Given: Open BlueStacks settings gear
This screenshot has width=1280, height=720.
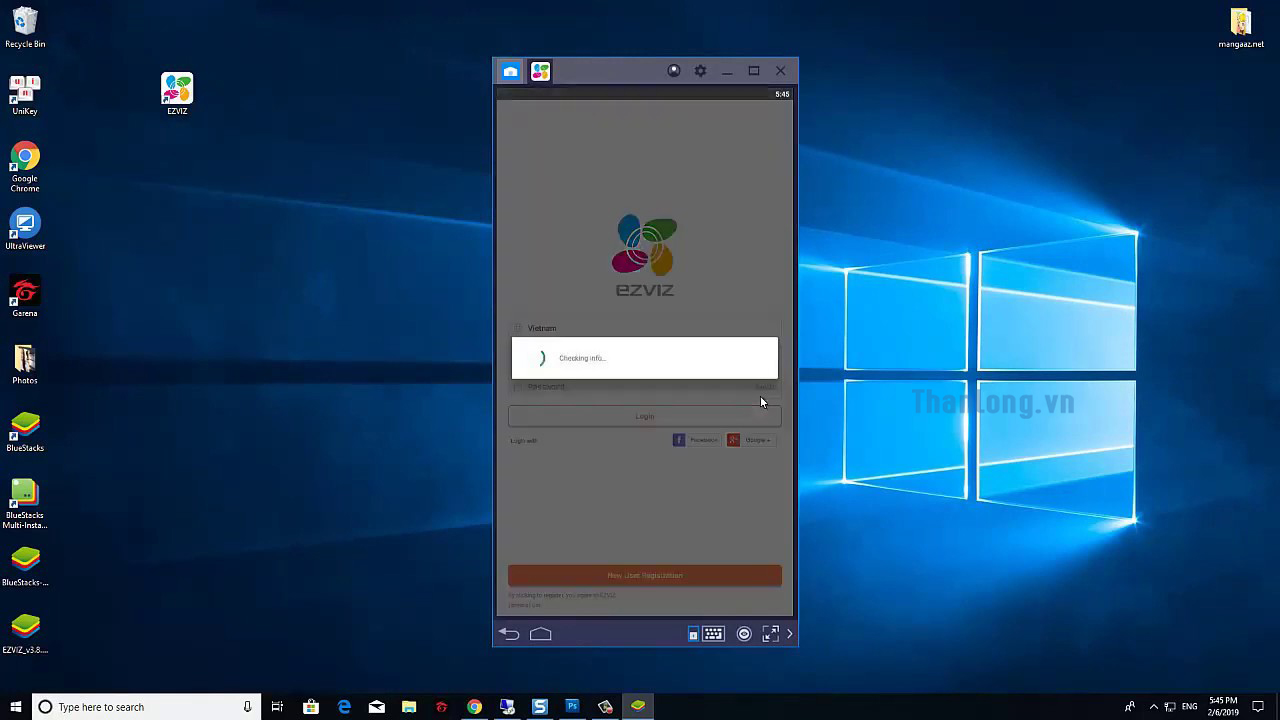Looking at the screenshot, I should pyautogui.click(x=700, y=71).
